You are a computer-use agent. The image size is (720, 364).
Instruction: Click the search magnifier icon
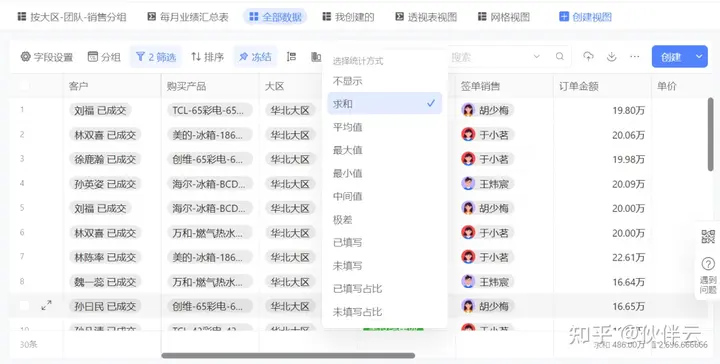coord(559,56)
